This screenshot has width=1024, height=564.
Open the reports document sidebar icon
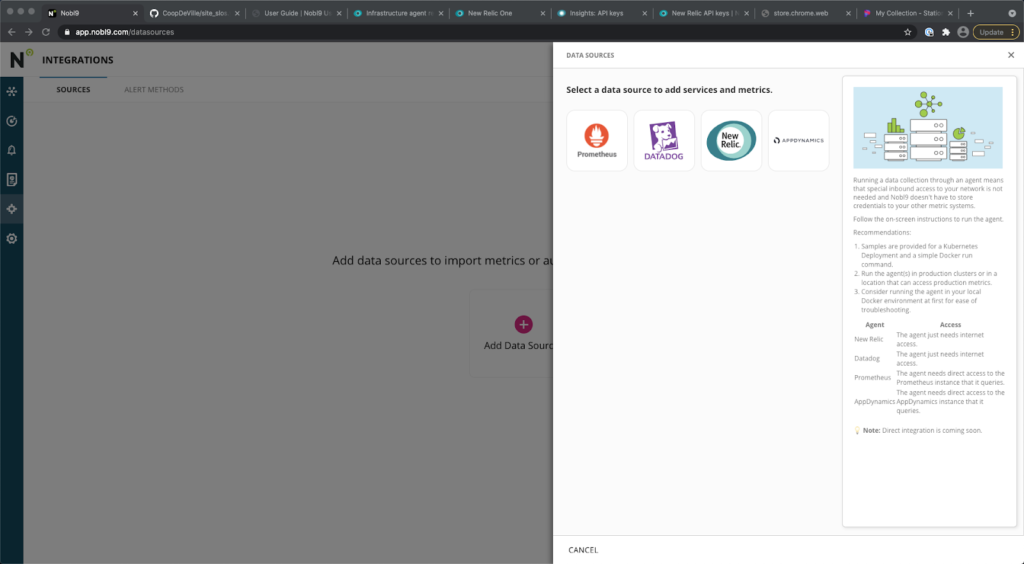pyautogui.click(x=12, y=180)
